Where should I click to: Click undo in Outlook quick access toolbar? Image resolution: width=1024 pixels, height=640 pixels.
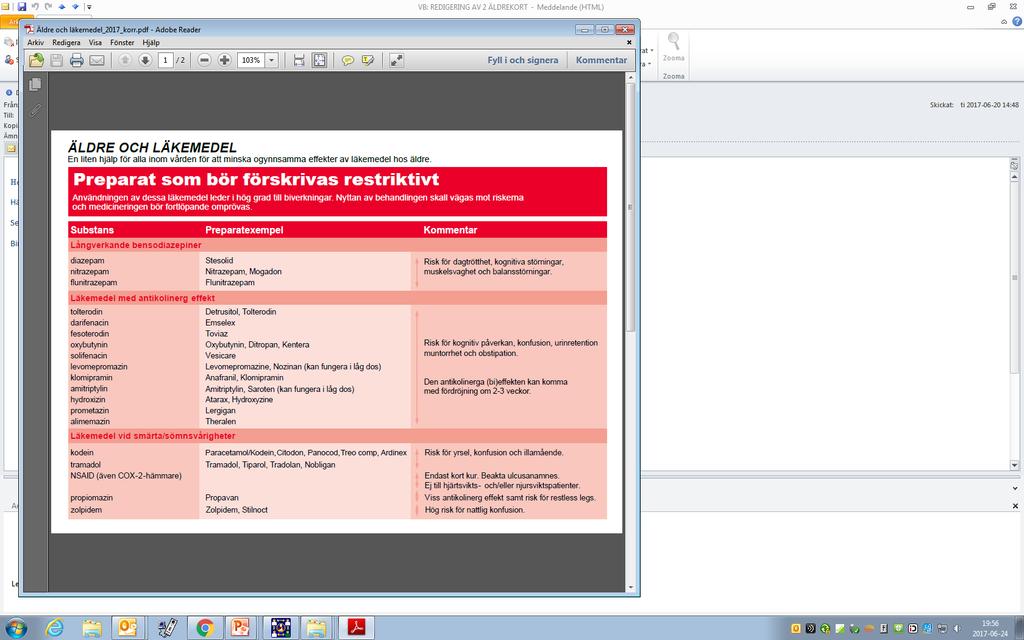click(x=35, y=7)
